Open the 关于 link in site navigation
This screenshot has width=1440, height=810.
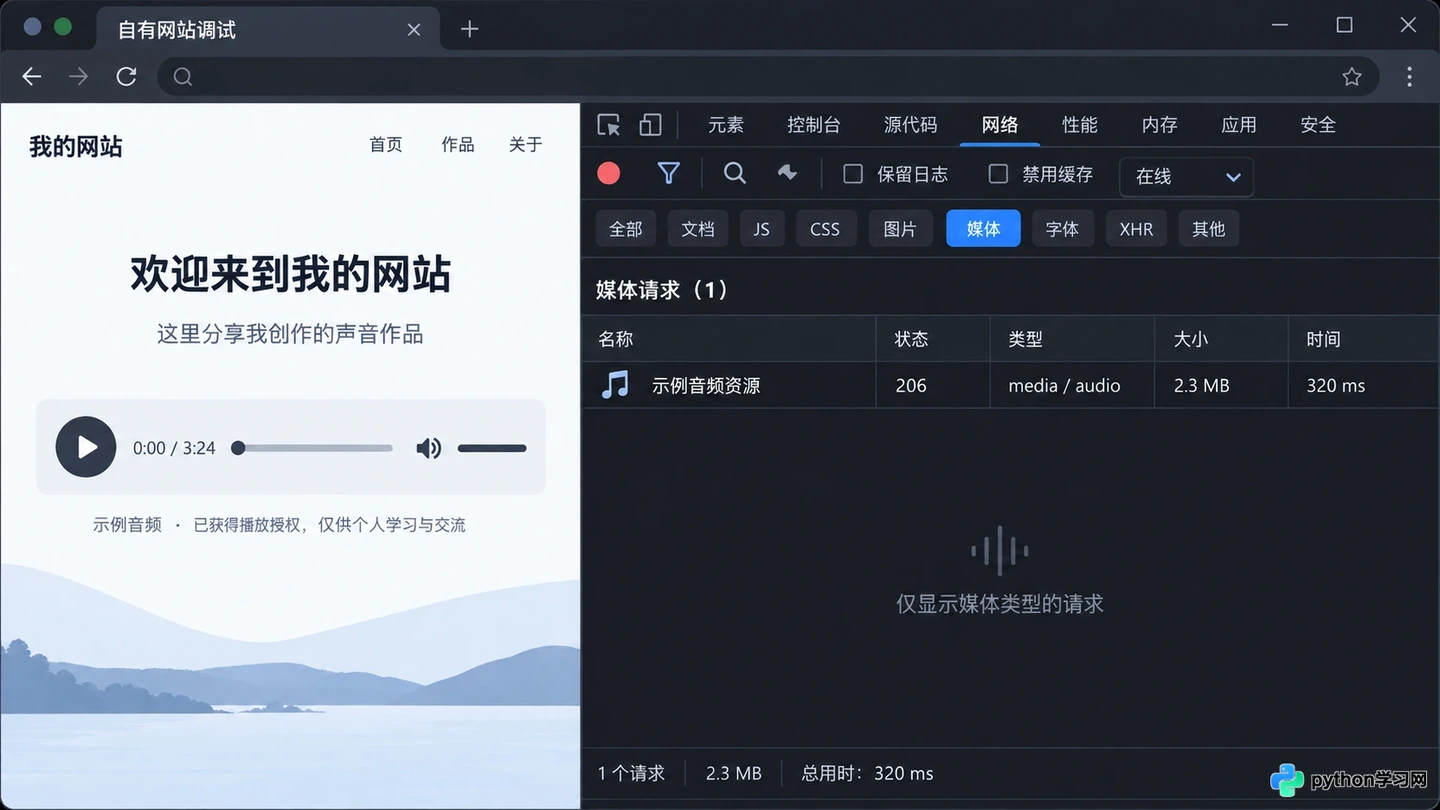[x=526, y=145]
